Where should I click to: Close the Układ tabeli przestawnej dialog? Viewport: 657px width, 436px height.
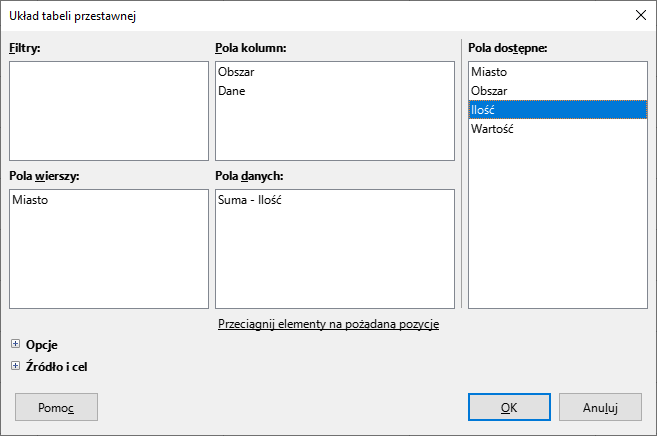pos(640,15)
